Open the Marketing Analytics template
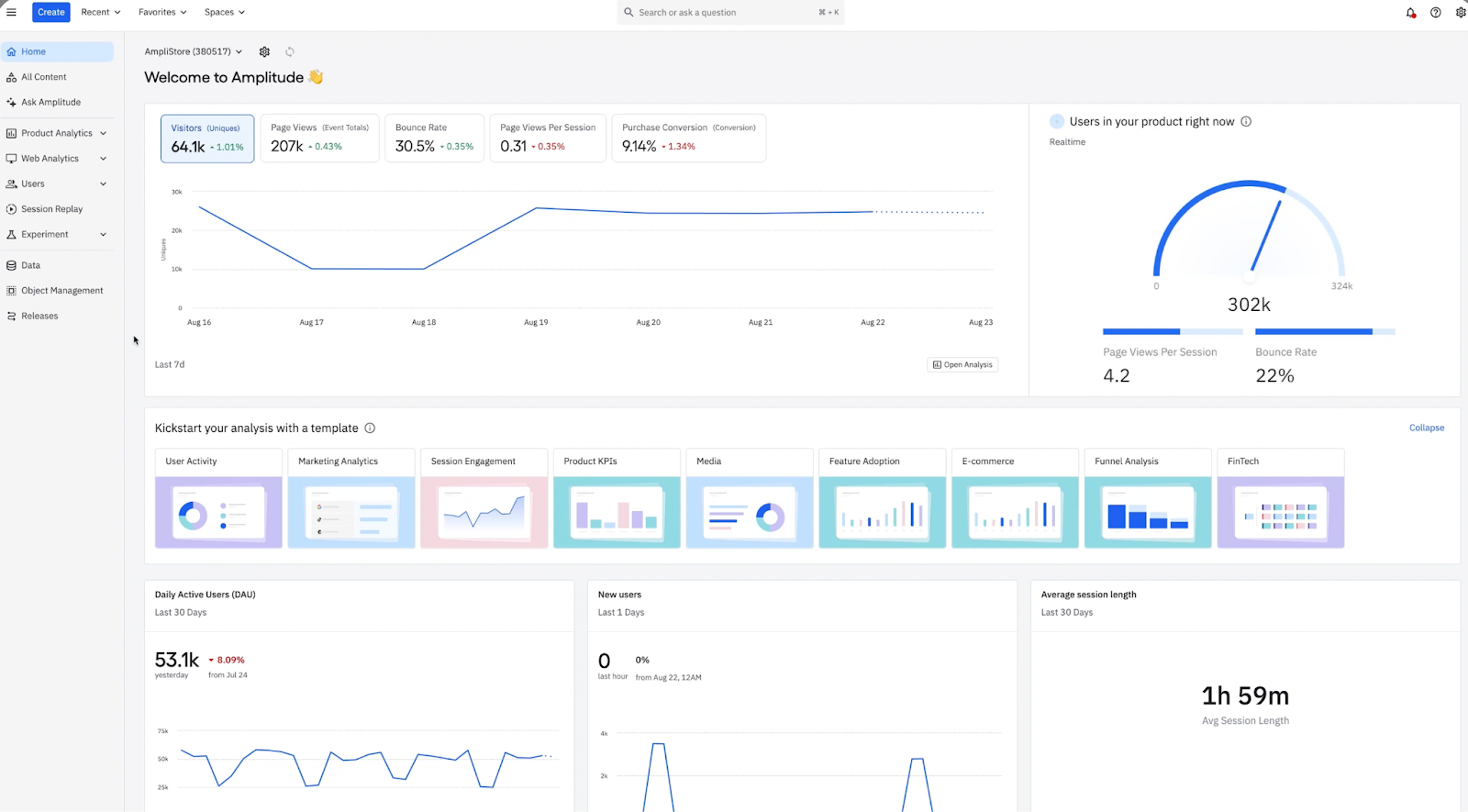Image resolution: width=1468 pixels, height=812 pixels. 351,498
